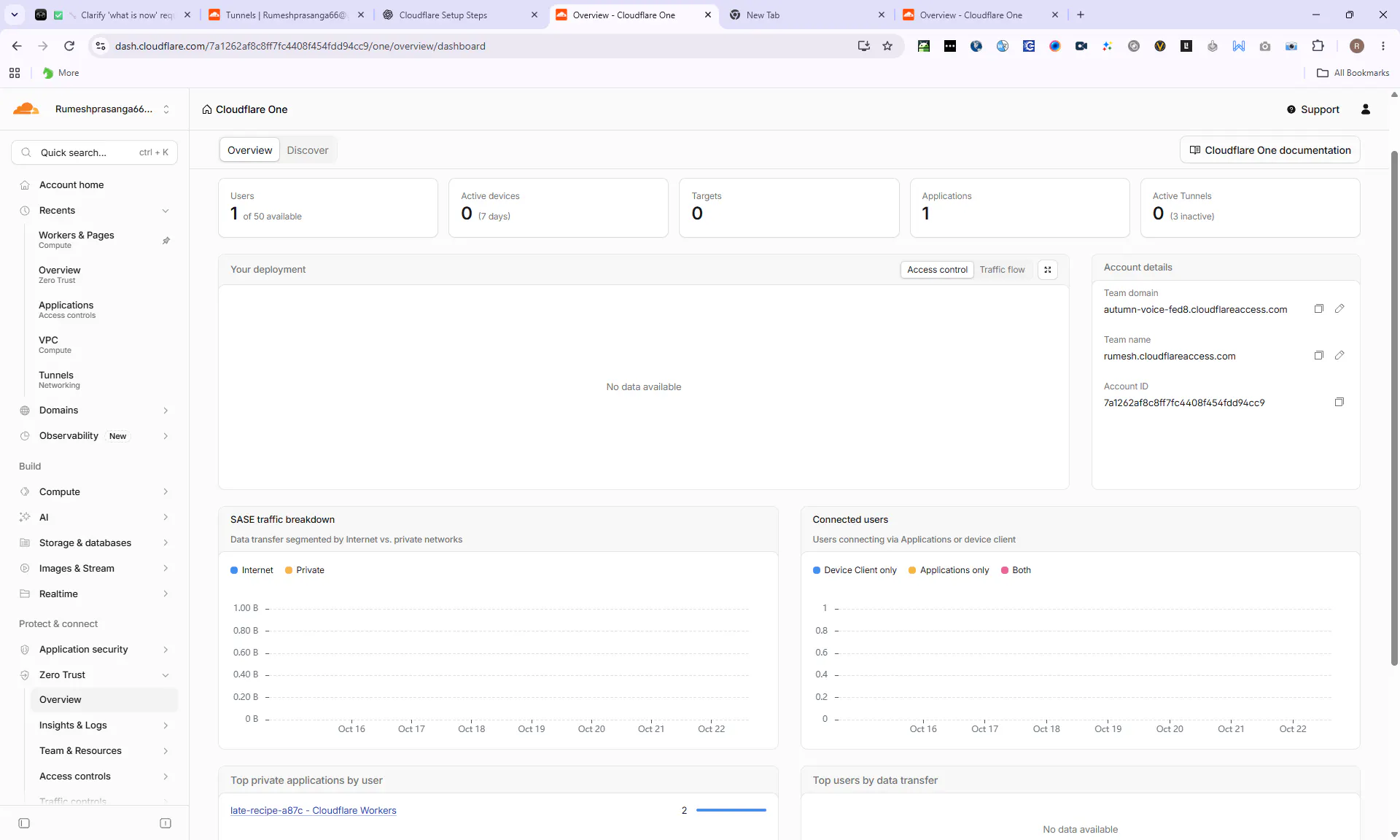Toggle Private series in SASE legend
Viewport: 1400px width, 840px height.
(304, 570)
